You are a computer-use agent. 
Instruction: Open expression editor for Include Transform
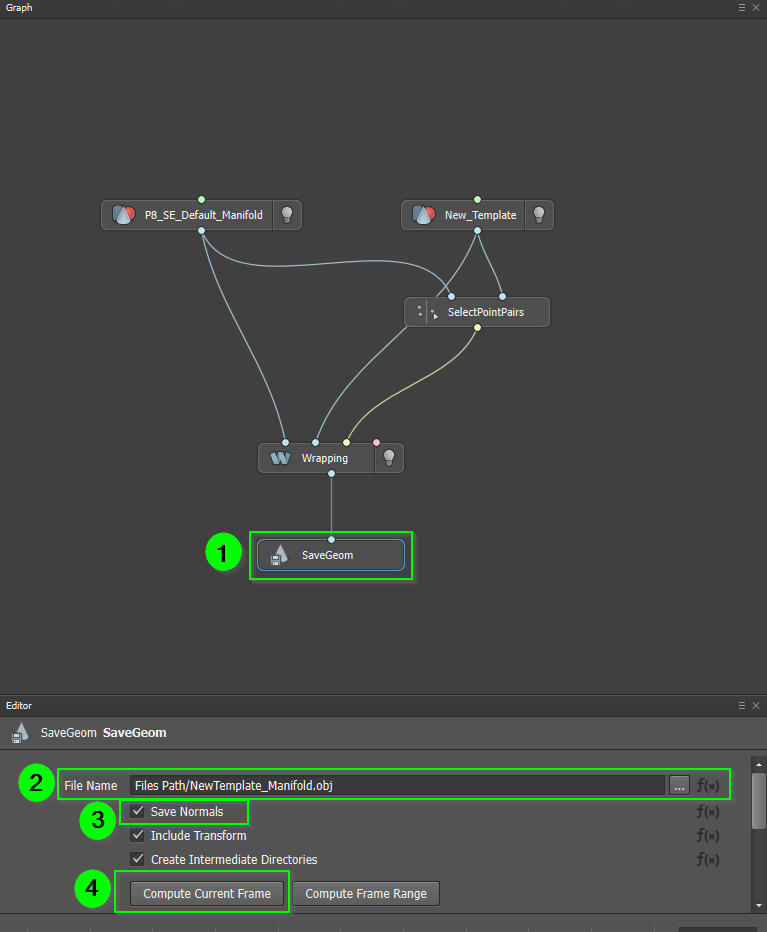[708, 836]
